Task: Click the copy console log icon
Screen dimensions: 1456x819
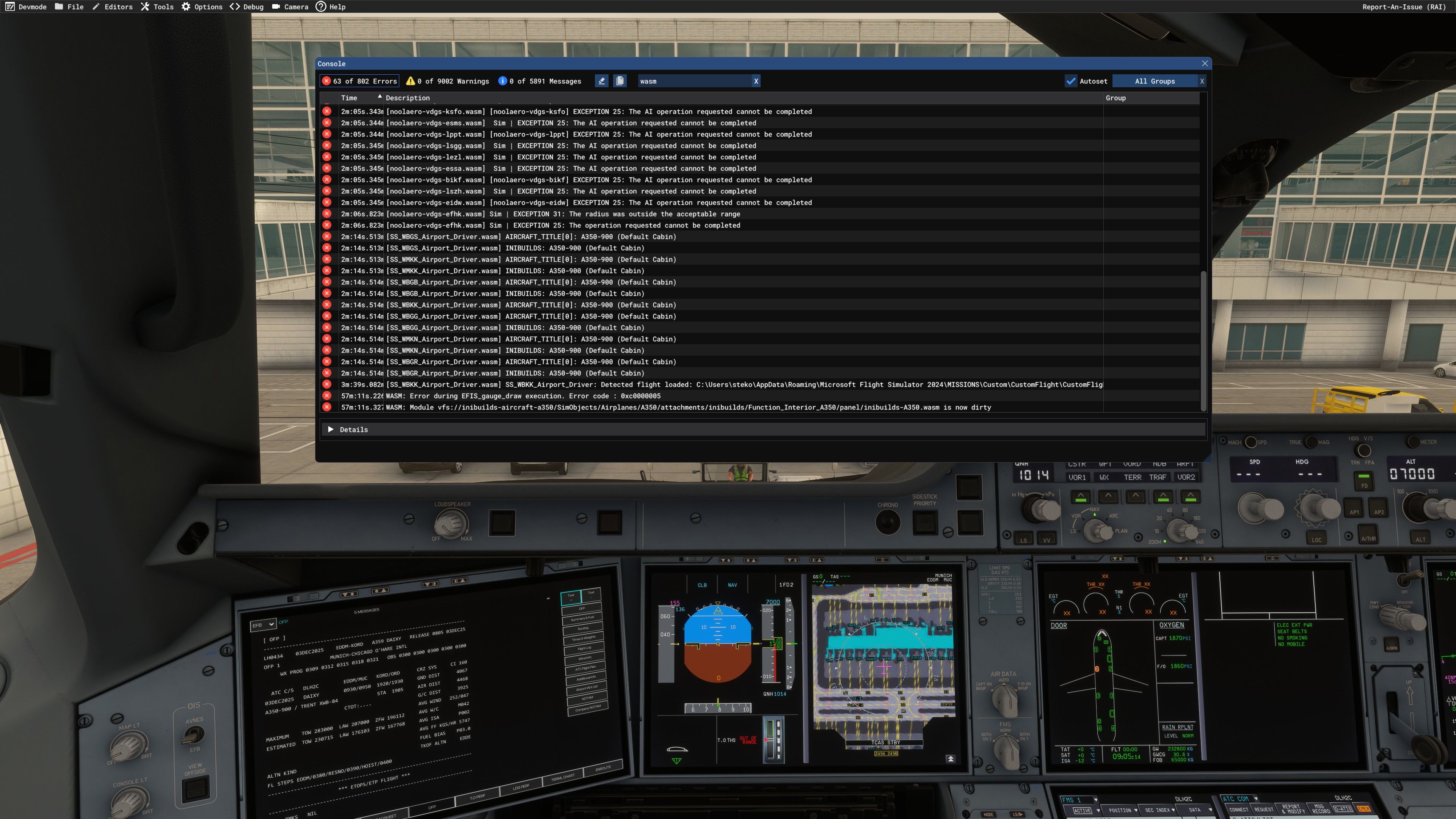Action: pyautogui.click(x=620, y=81)
